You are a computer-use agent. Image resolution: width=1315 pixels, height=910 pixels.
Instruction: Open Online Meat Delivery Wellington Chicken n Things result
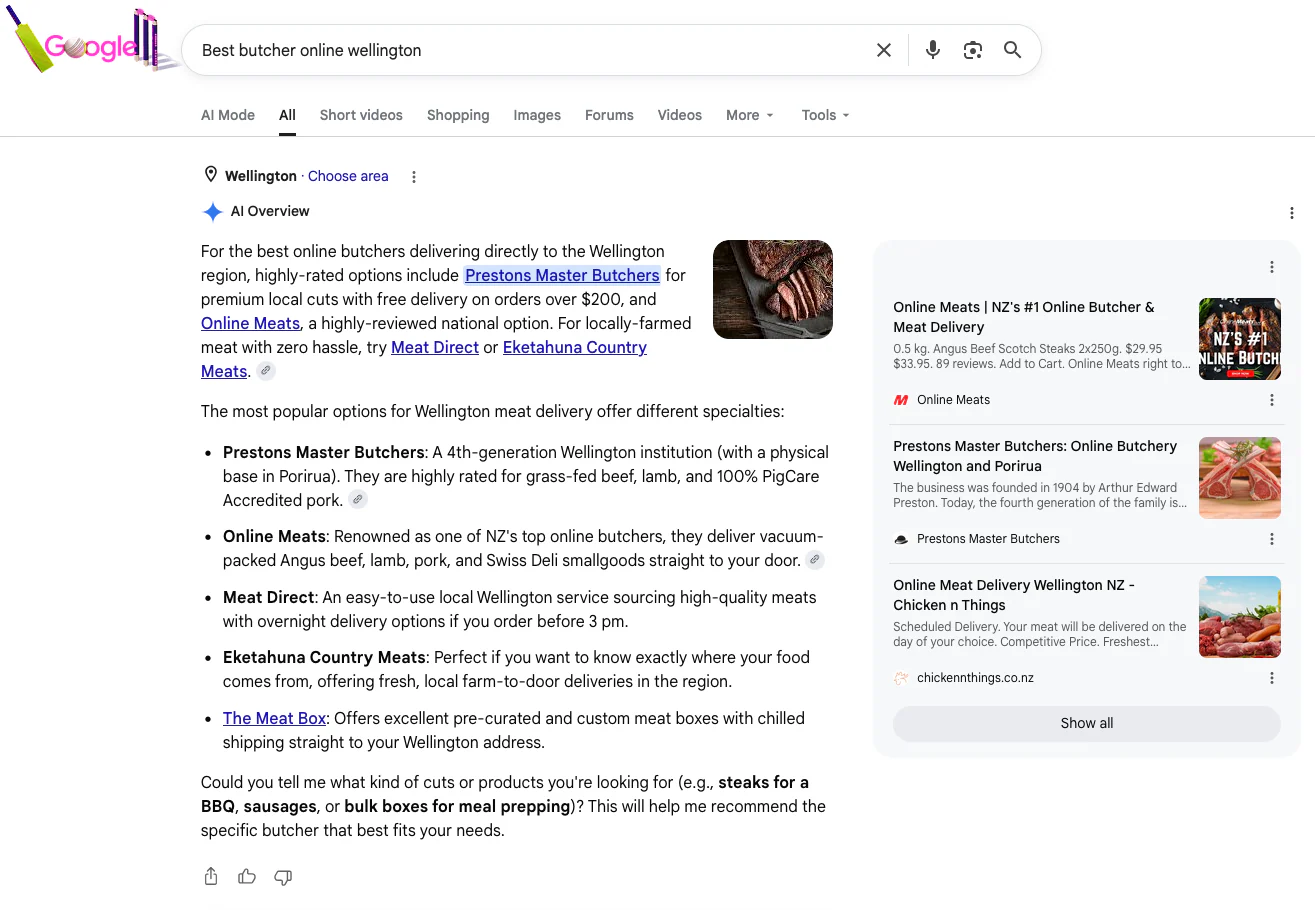click(1014, 595)
